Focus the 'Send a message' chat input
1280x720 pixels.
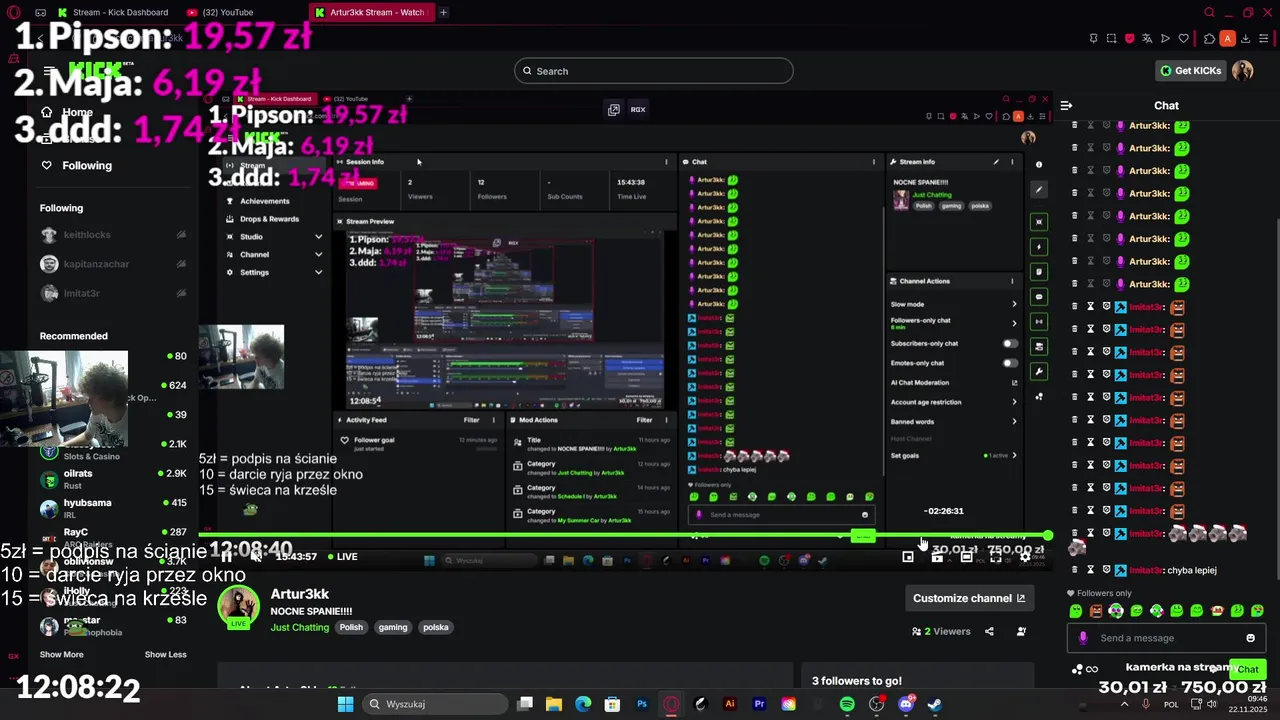coord(1166,638)
